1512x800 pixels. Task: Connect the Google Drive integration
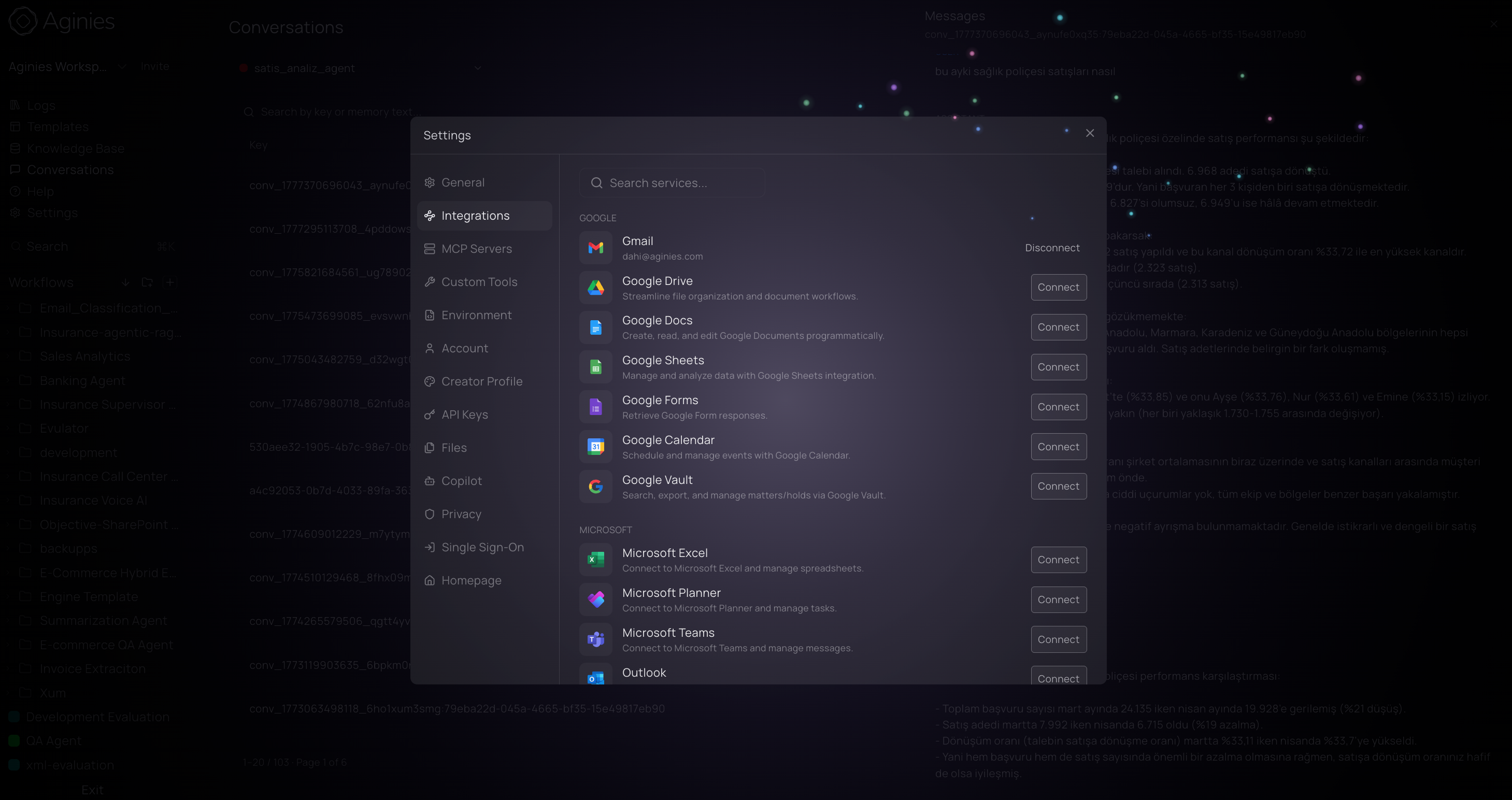(x=1058, y=288)
